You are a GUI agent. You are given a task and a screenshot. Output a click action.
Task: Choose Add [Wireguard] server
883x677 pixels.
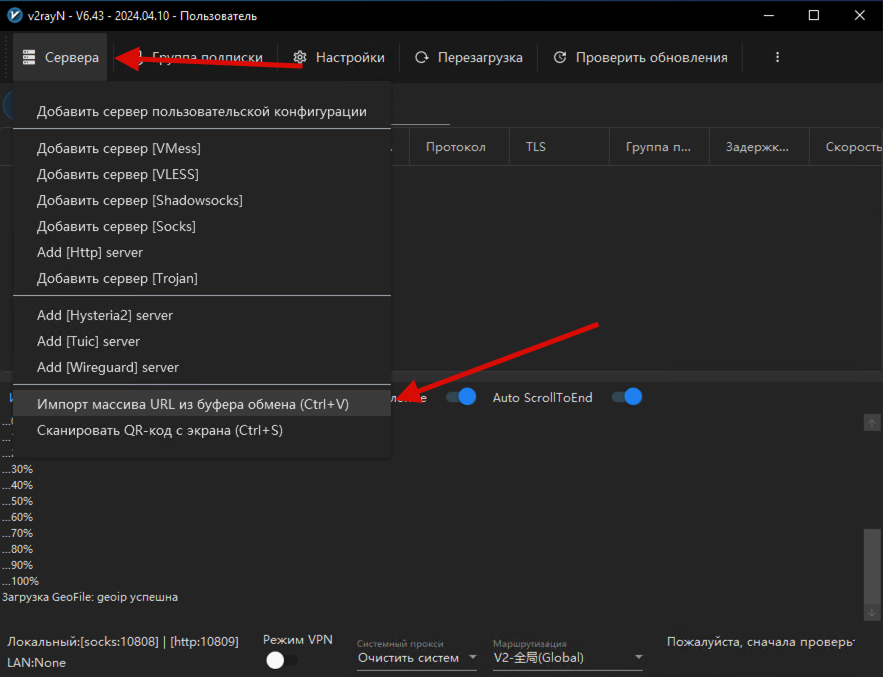202,367
